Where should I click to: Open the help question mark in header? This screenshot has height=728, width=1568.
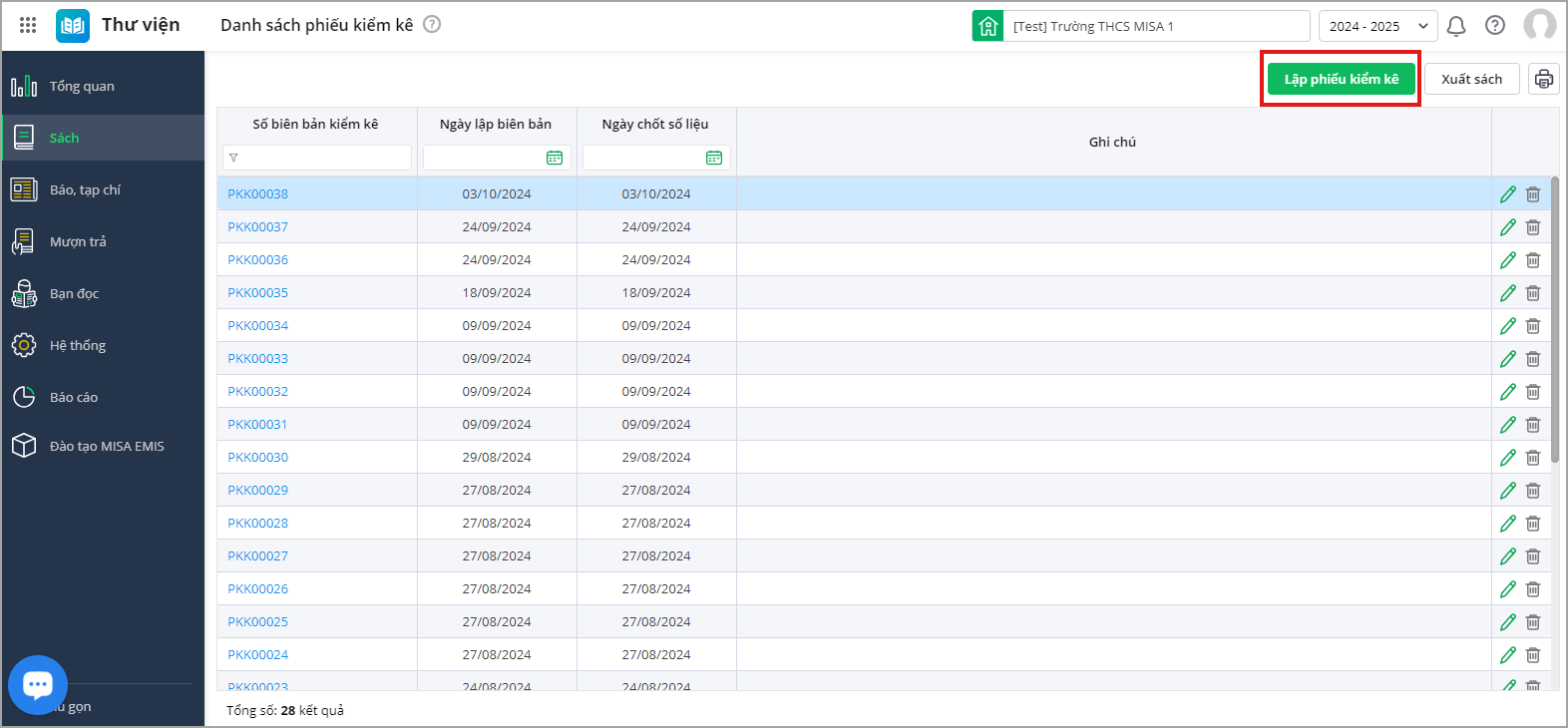[x=1495, y=26]
